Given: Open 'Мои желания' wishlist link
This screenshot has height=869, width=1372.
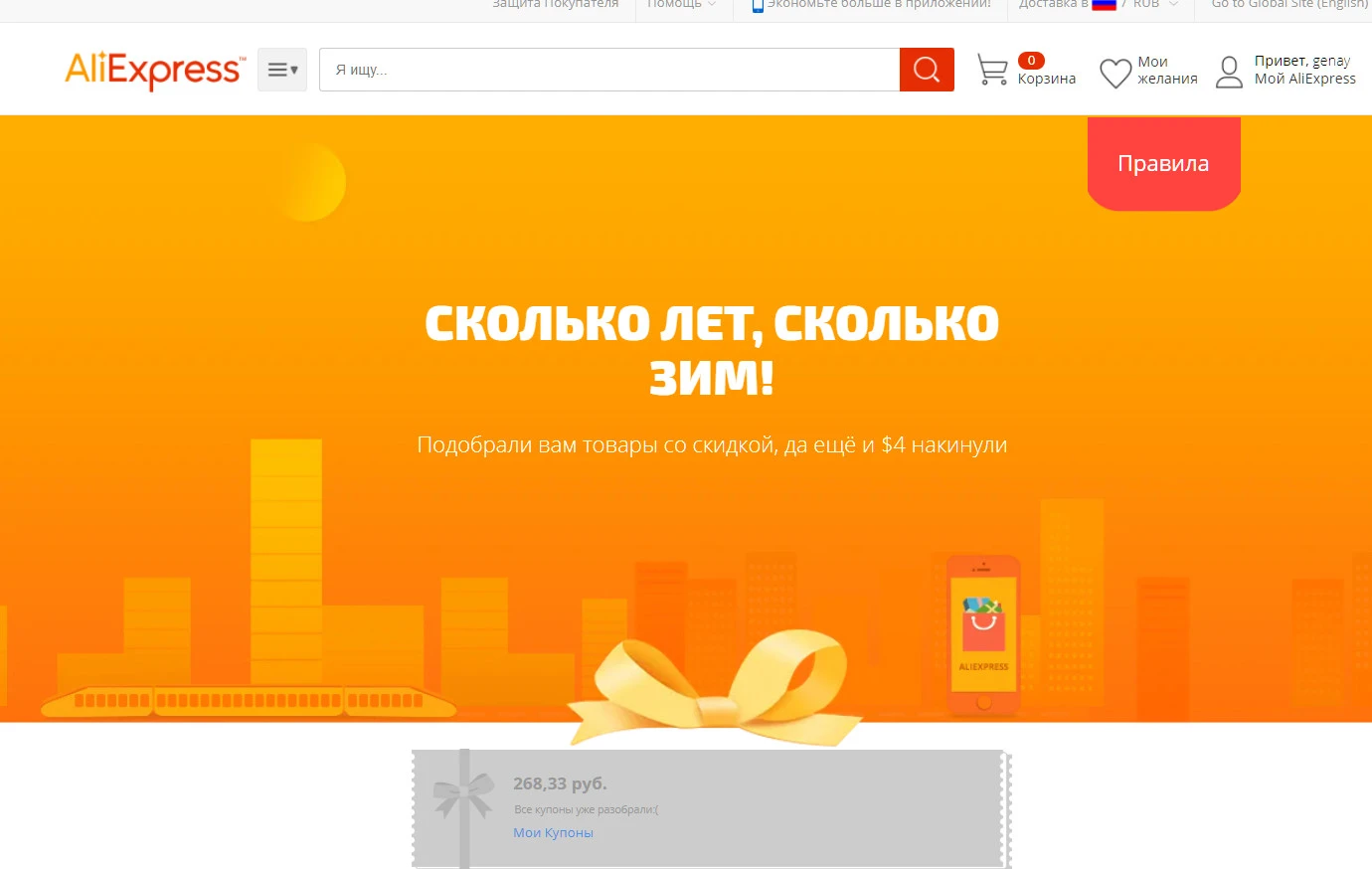Looking at the screenshot, I should (1167, 71).
